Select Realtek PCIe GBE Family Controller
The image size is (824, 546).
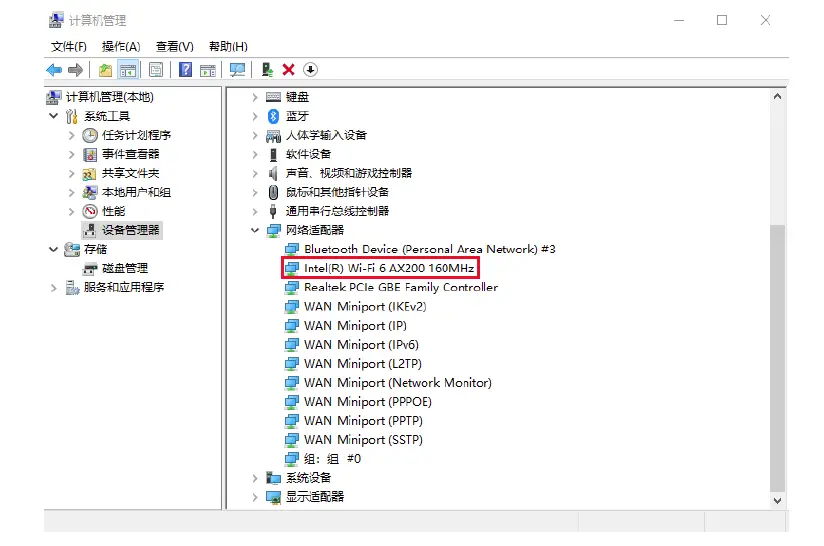tap(401, 287)
